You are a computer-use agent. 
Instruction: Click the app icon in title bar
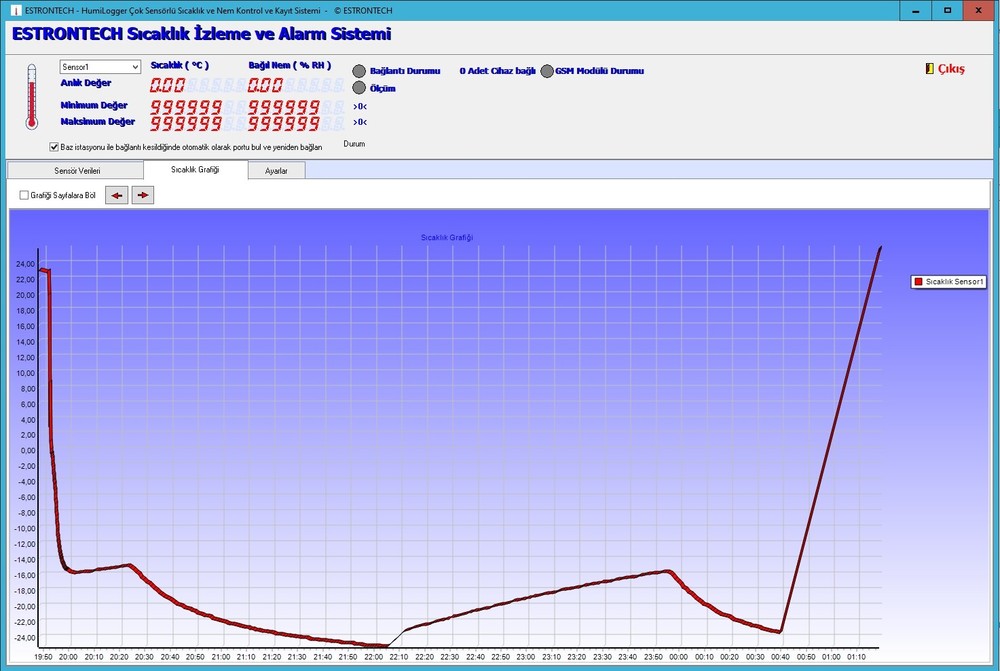(x=10, y=10)
